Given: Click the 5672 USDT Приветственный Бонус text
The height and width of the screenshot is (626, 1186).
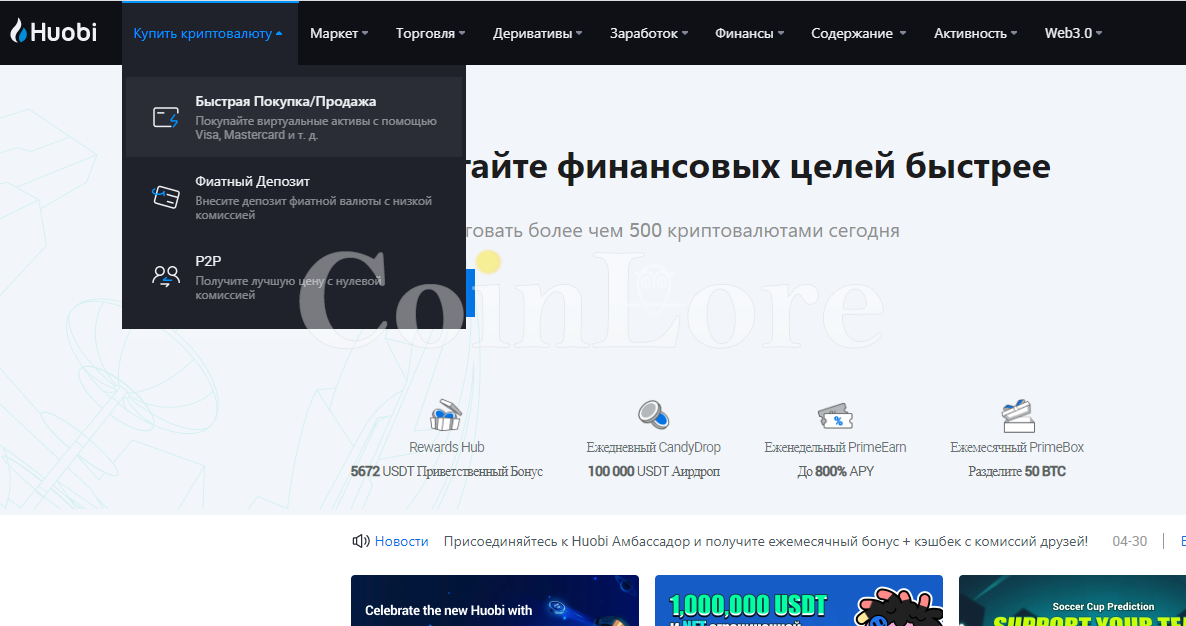Looking at the screenshot, I should (446, 472).
